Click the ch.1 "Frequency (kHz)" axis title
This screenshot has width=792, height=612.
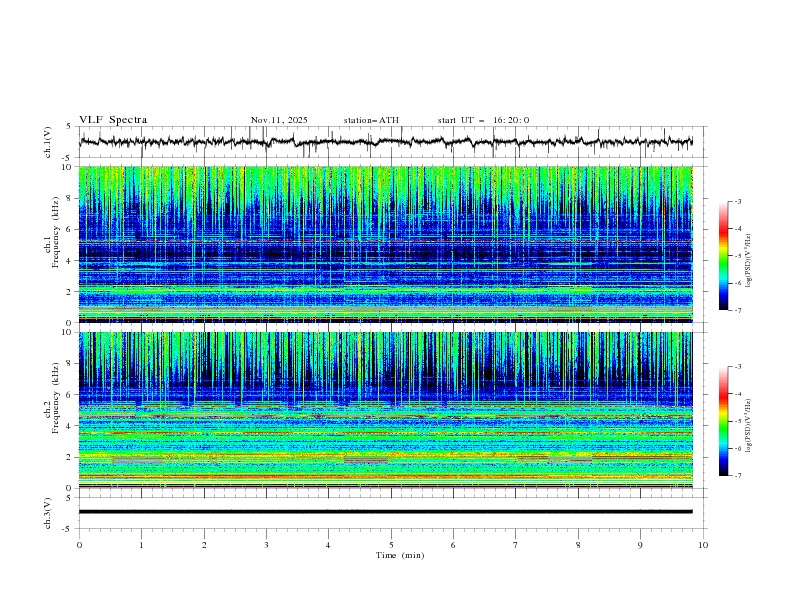click(x=56, y=232)
